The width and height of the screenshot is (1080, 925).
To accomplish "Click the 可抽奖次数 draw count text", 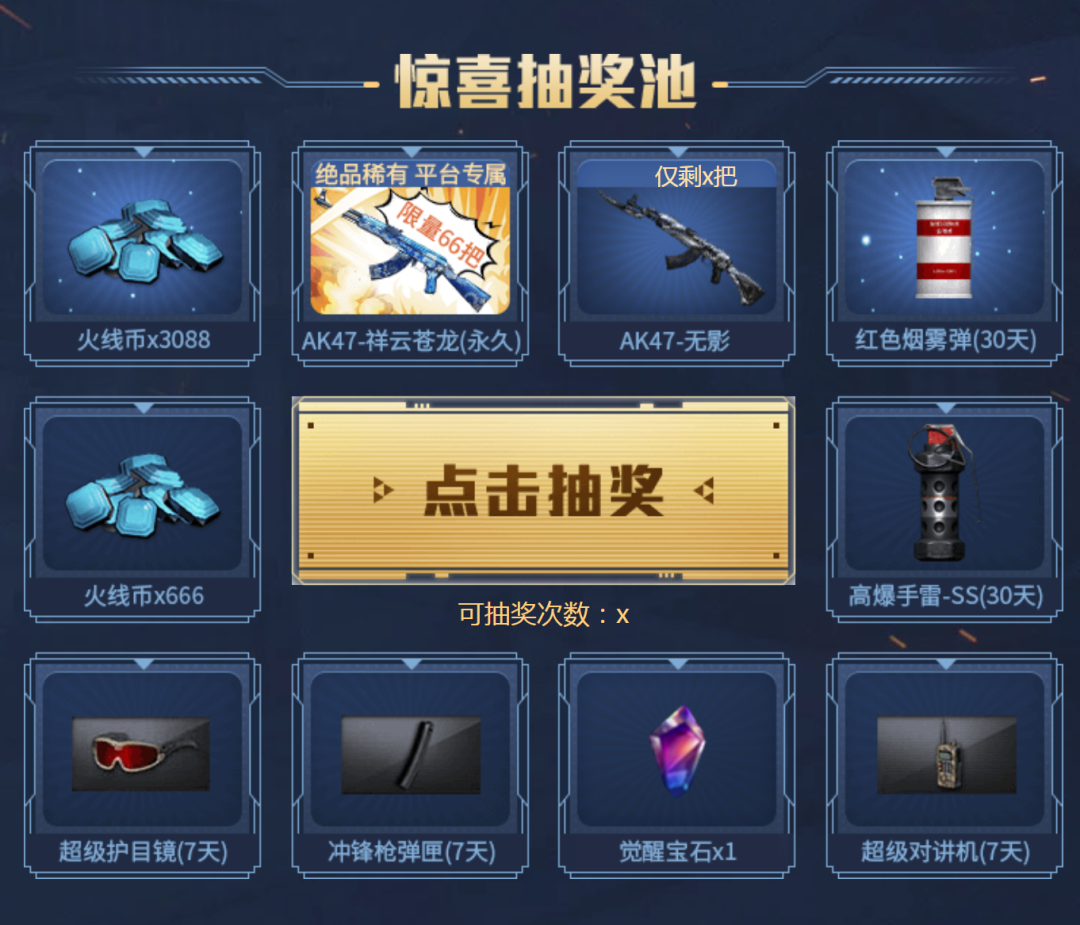I will (543, 614).
